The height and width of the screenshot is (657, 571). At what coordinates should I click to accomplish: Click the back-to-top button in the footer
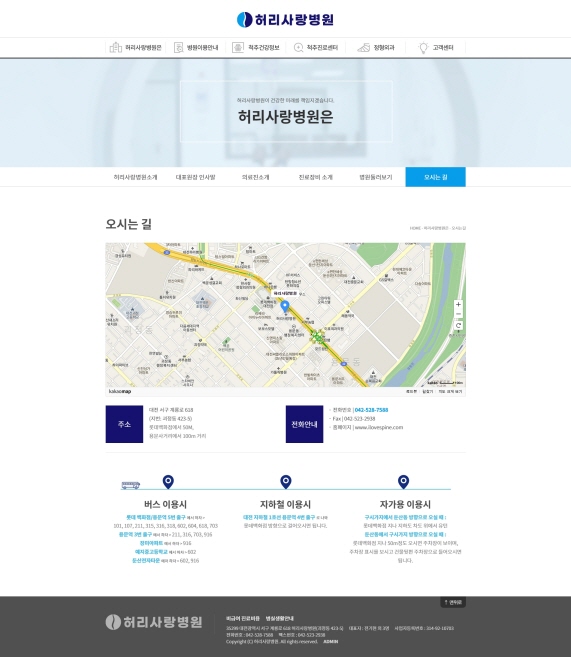click(x=453, y=602)
